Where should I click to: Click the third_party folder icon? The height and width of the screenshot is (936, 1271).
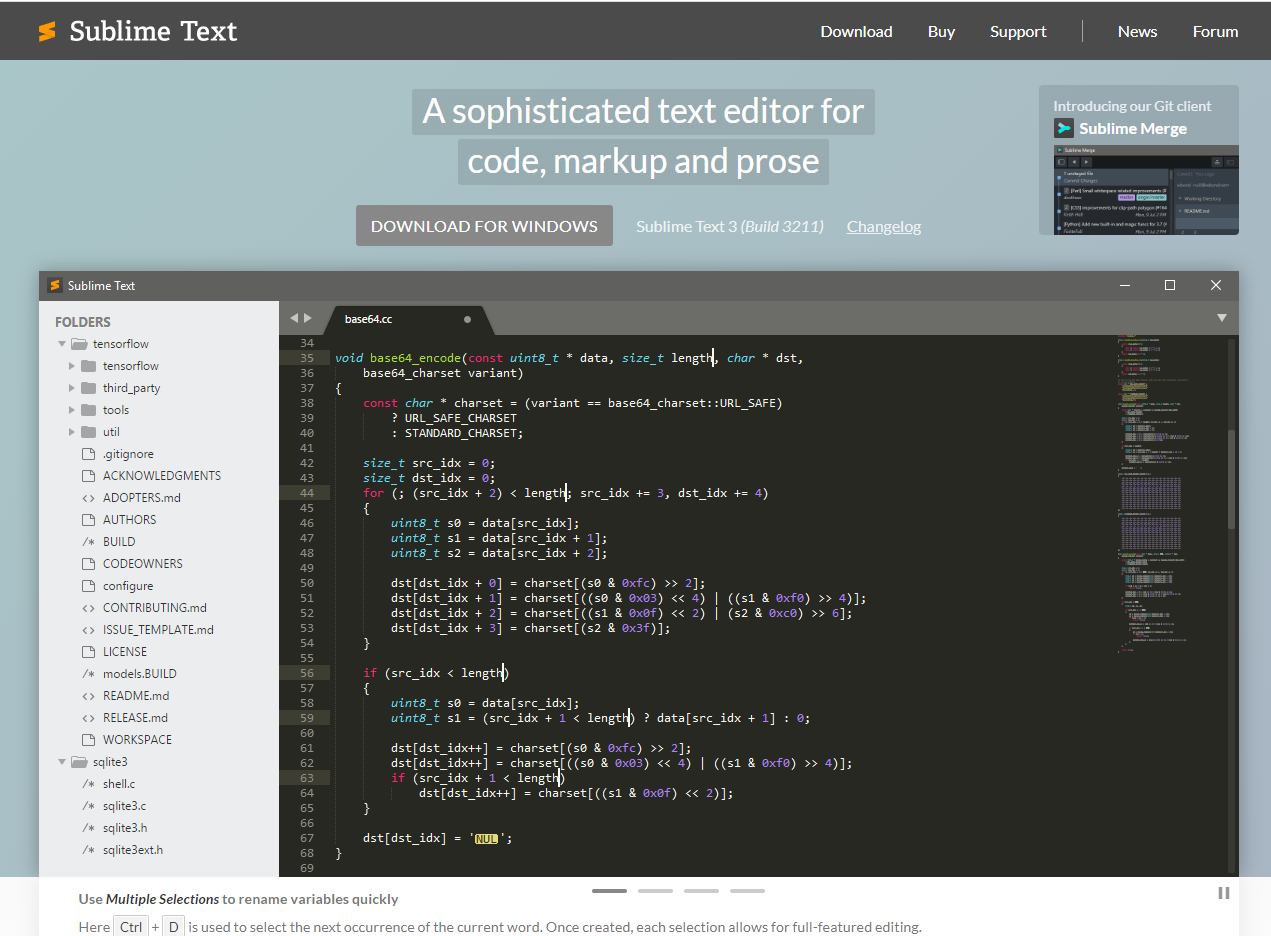point(88,388)
